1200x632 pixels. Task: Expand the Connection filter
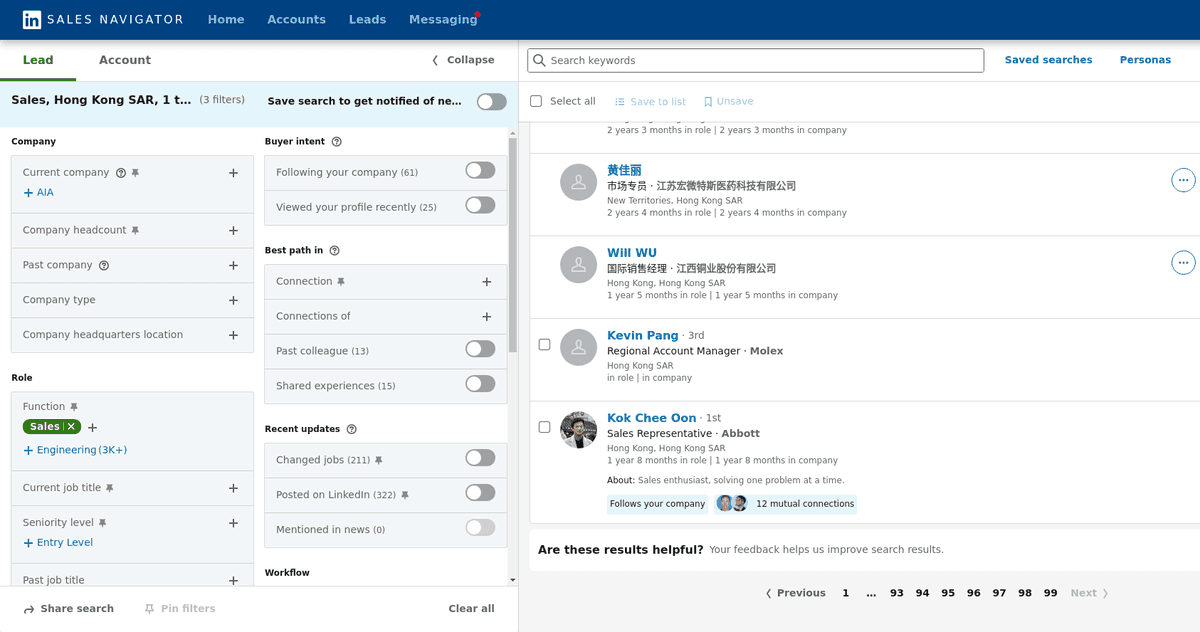(x=487, y=282)
